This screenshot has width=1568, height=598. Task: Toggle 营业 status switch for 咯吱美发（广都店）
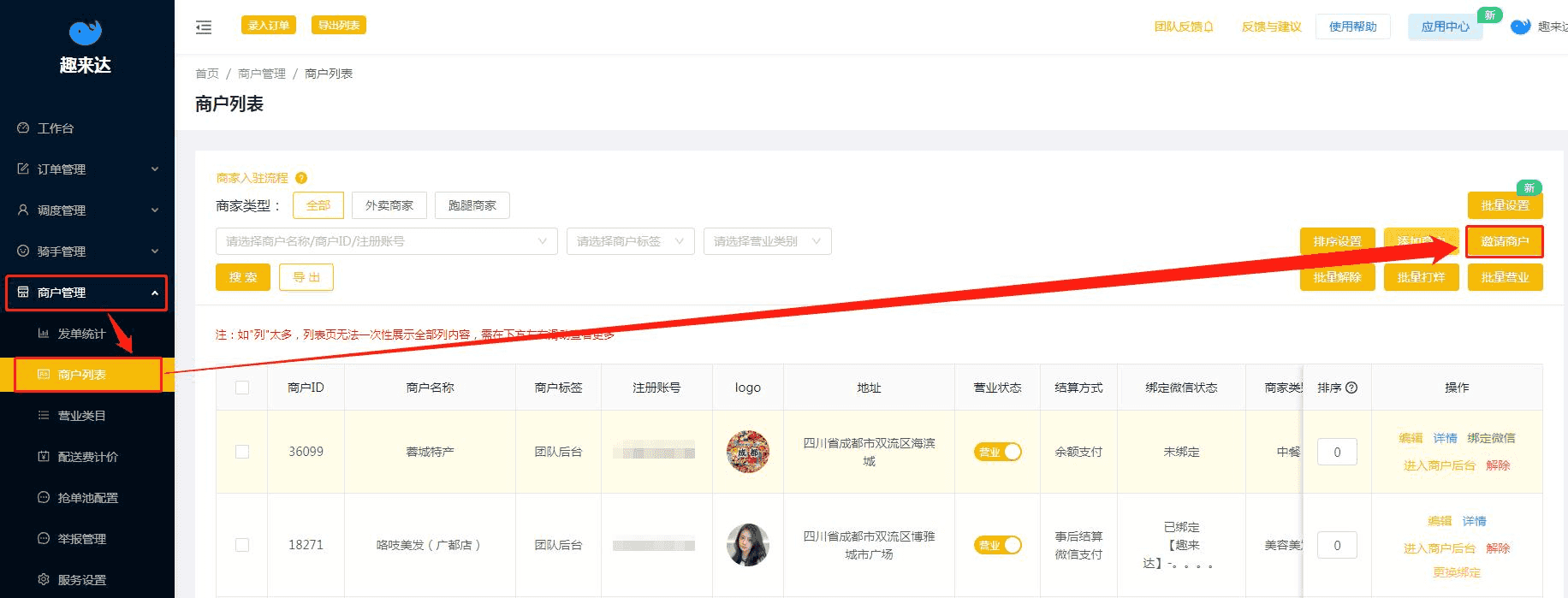click(x=997, y=545)
